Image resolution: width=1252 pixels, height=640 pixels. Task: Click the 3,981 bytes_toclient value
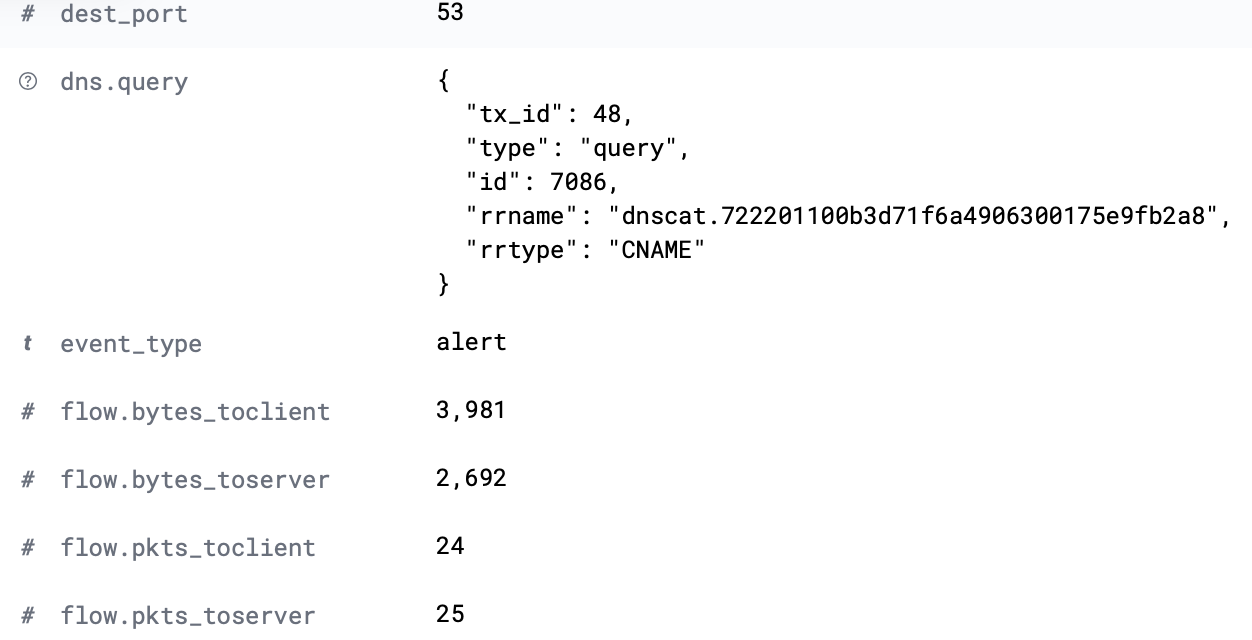pyautogui.click(x=471, y=411)
